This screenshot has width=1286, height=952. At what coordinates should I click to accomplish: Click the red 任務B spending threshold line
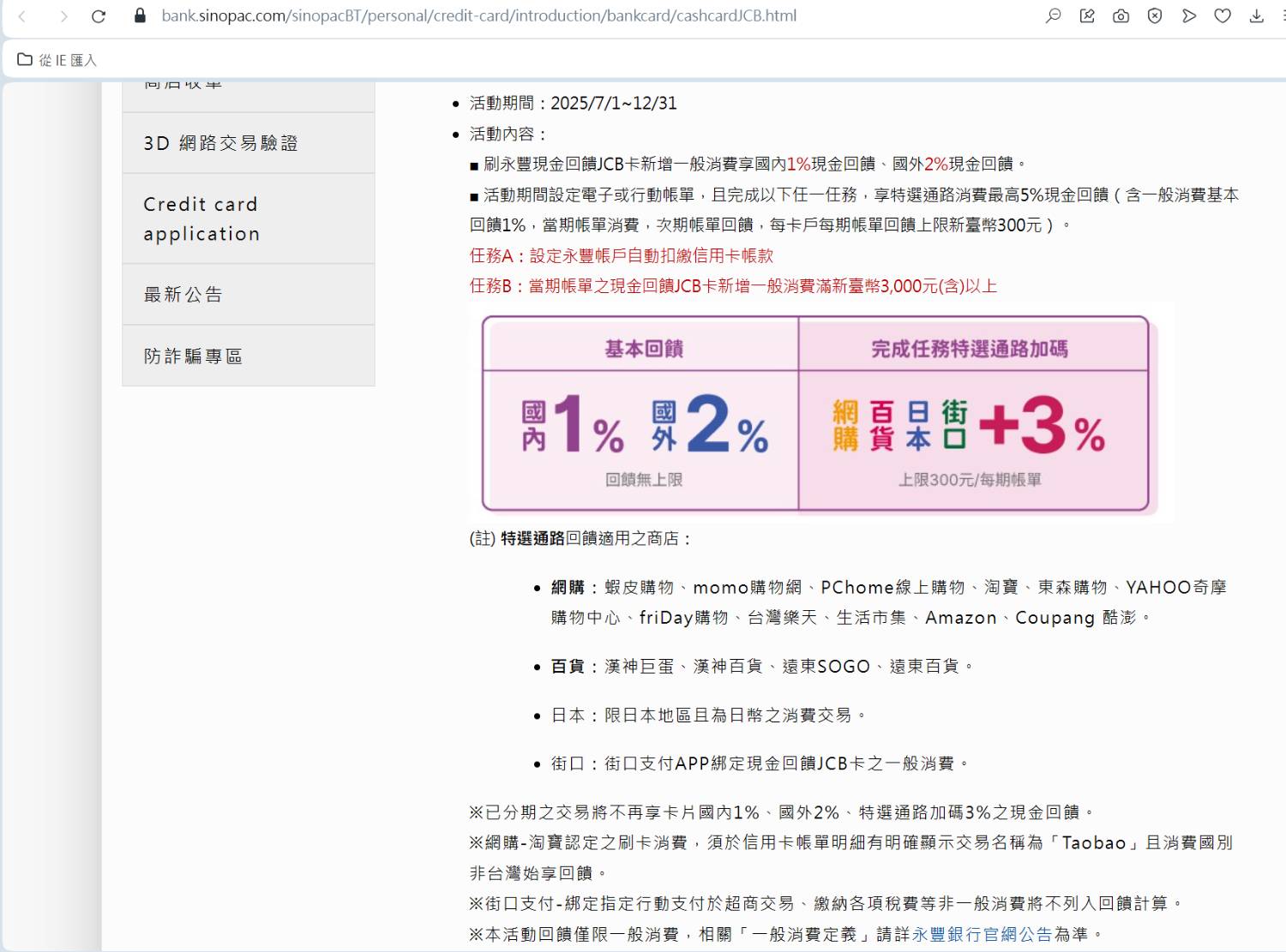(733, 286)
